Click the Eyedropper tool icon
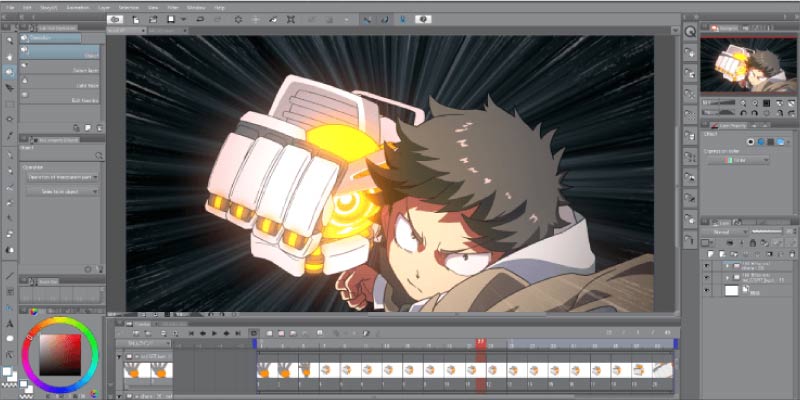 pos(9,135)
